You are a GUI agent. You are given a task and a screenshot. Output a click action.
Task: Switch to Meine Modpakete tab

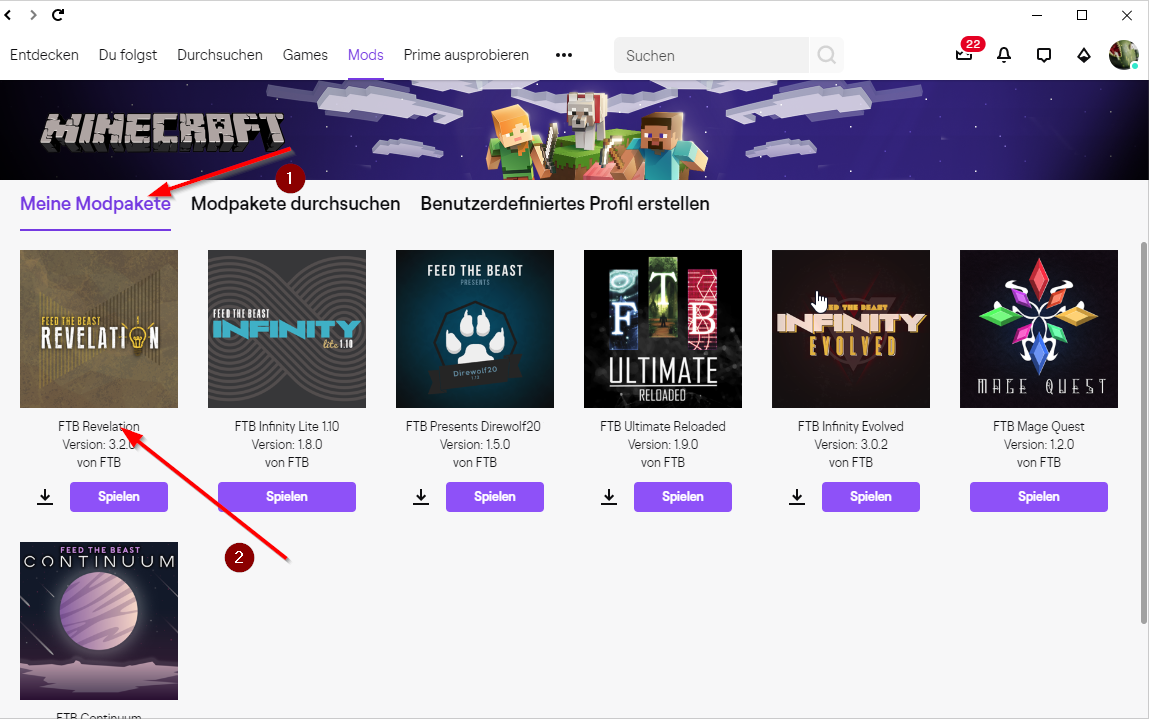[95, 204]
